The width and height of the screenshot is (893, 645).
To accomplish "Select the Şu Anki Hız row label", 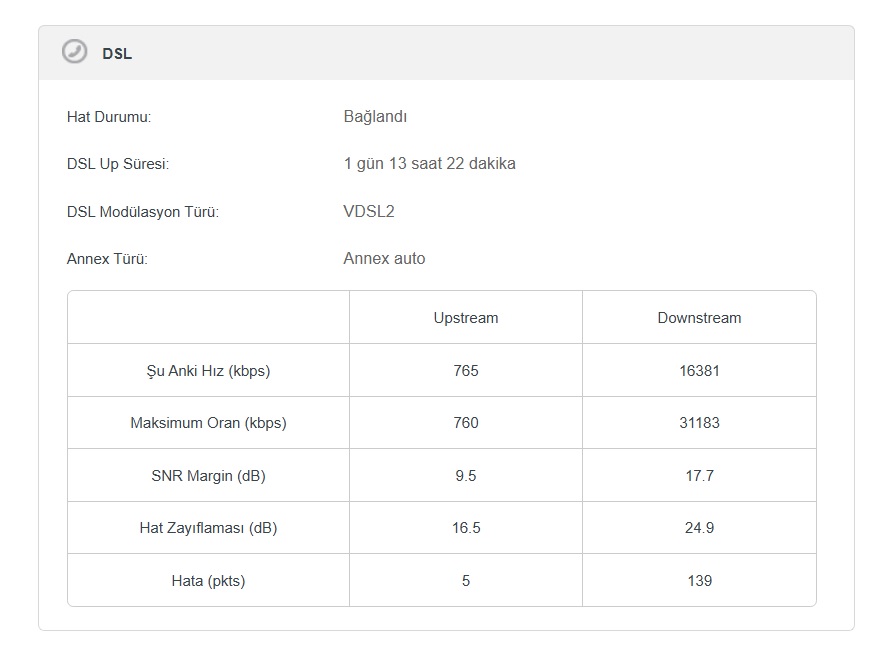I will click(208, 371).
